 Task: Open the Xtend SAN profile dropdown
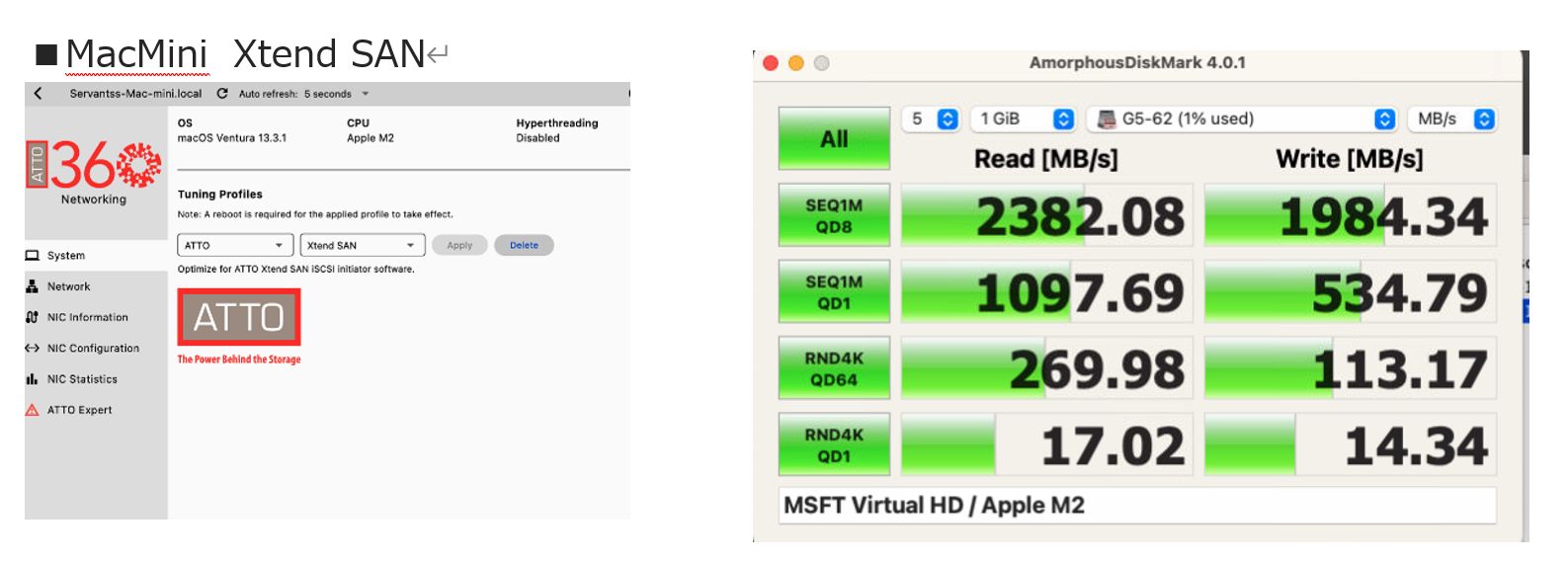tap(363, 245)
